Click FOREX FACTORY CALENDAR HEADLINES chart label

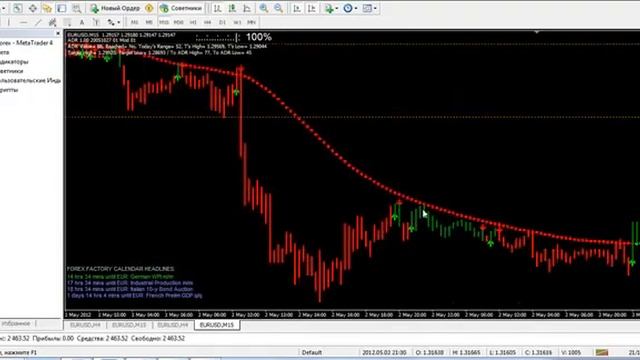tap(120, 269)
